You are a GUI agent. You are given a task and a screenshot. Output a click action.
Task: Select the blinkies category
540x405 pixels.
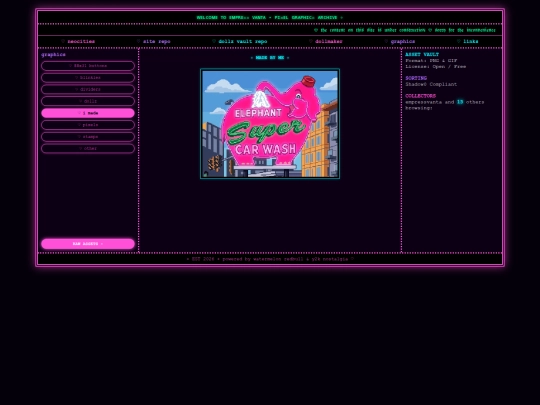pyautogui.click(x=88, y=77)
